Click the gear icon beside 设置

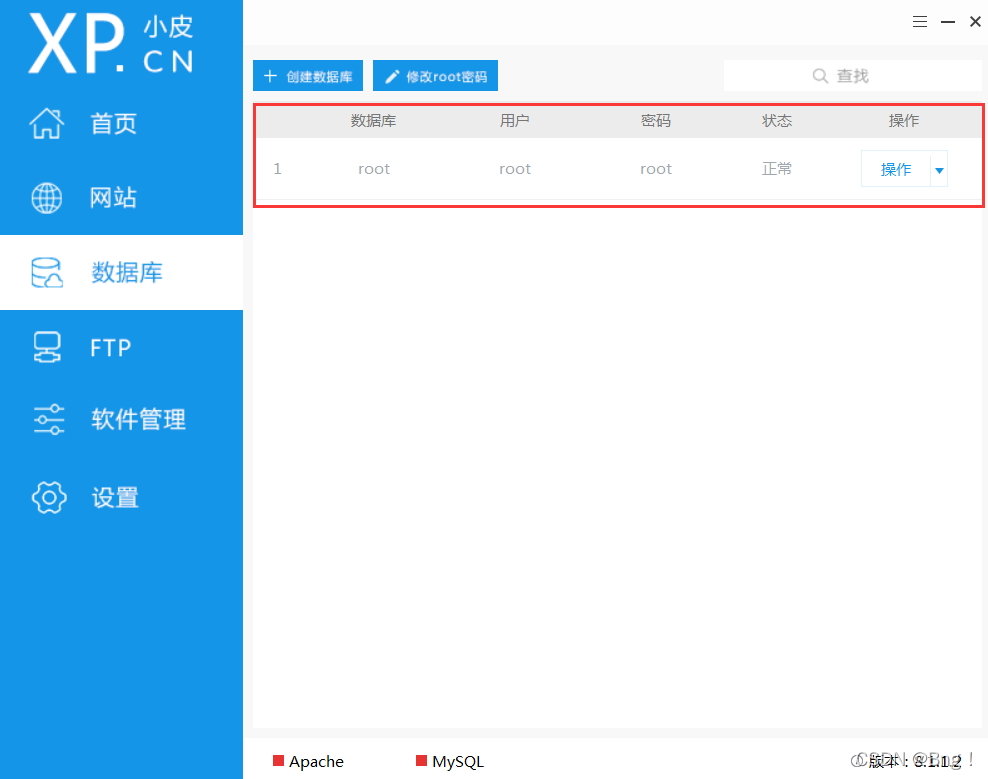pyautogui.click(x=49, y=497)
